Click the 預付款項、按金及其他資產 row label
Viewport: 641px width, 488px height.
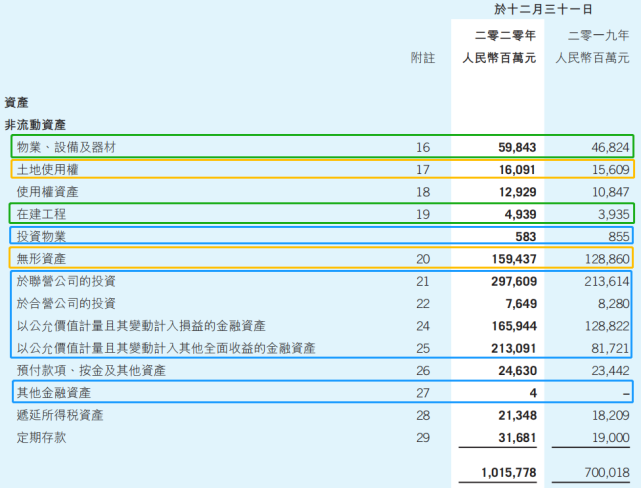coord(91,370)
